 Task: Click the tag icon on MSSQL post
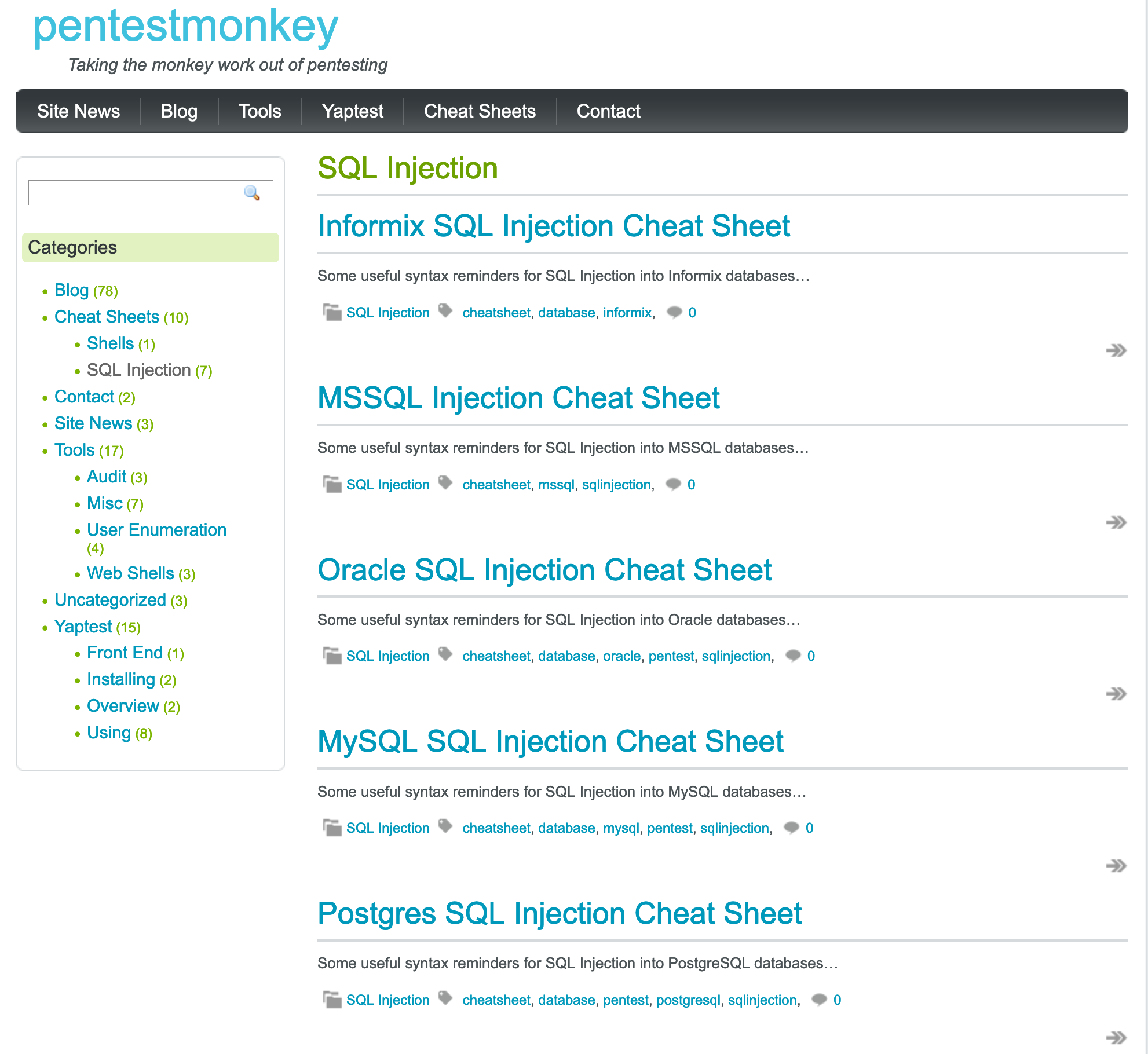tap(445, 483)
